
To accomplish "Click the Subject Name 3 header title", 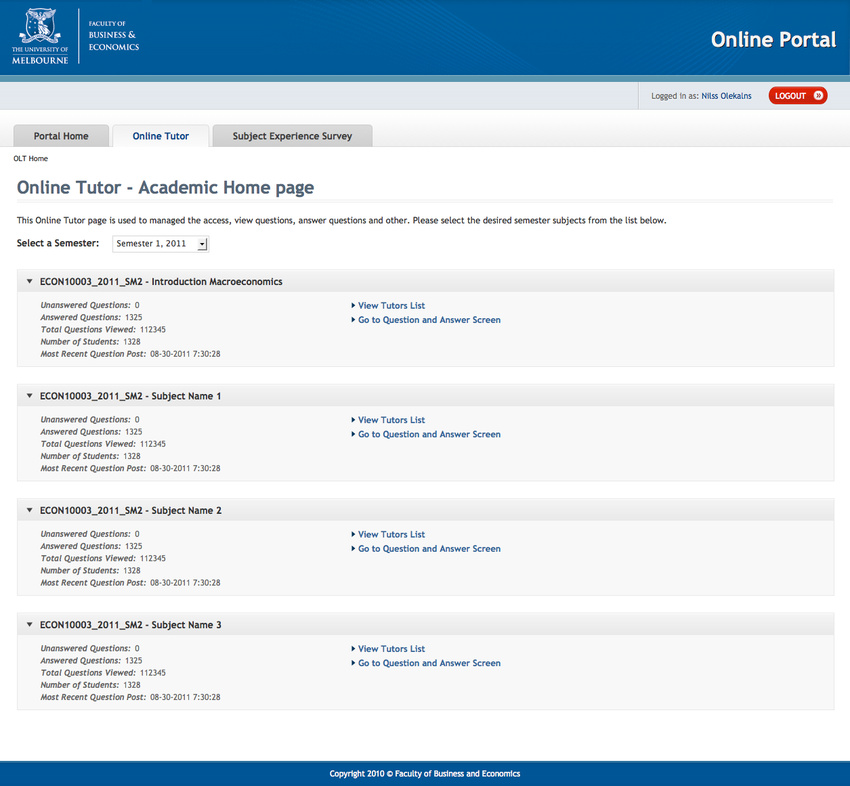I will pyautogui.click(x=131, y=625).
